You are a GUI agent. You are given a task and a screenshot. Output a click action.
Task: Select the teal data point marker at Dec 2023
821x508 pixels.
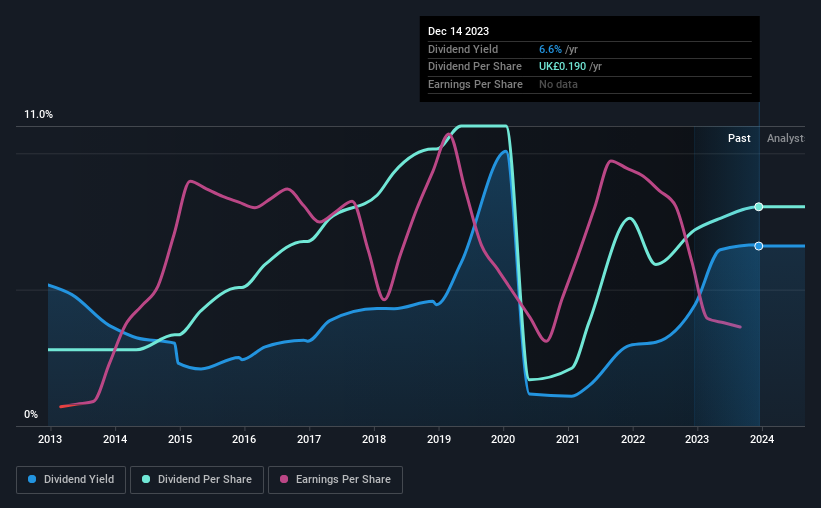[759, 207]
